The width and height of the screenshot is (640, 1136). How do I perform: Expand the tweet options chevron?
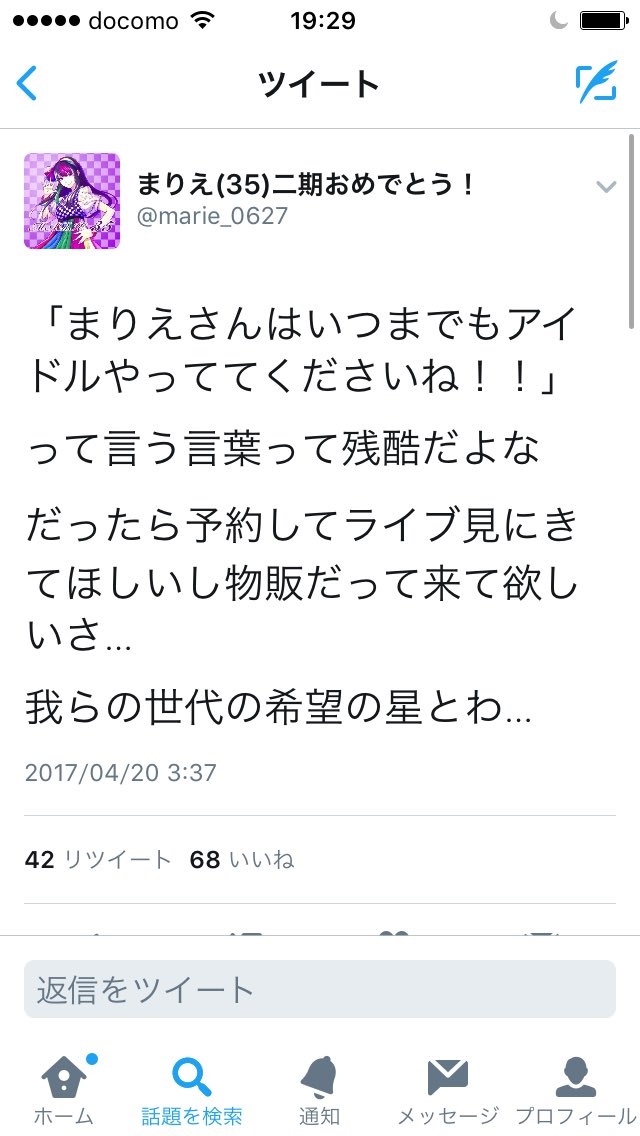tap(606, 187)
